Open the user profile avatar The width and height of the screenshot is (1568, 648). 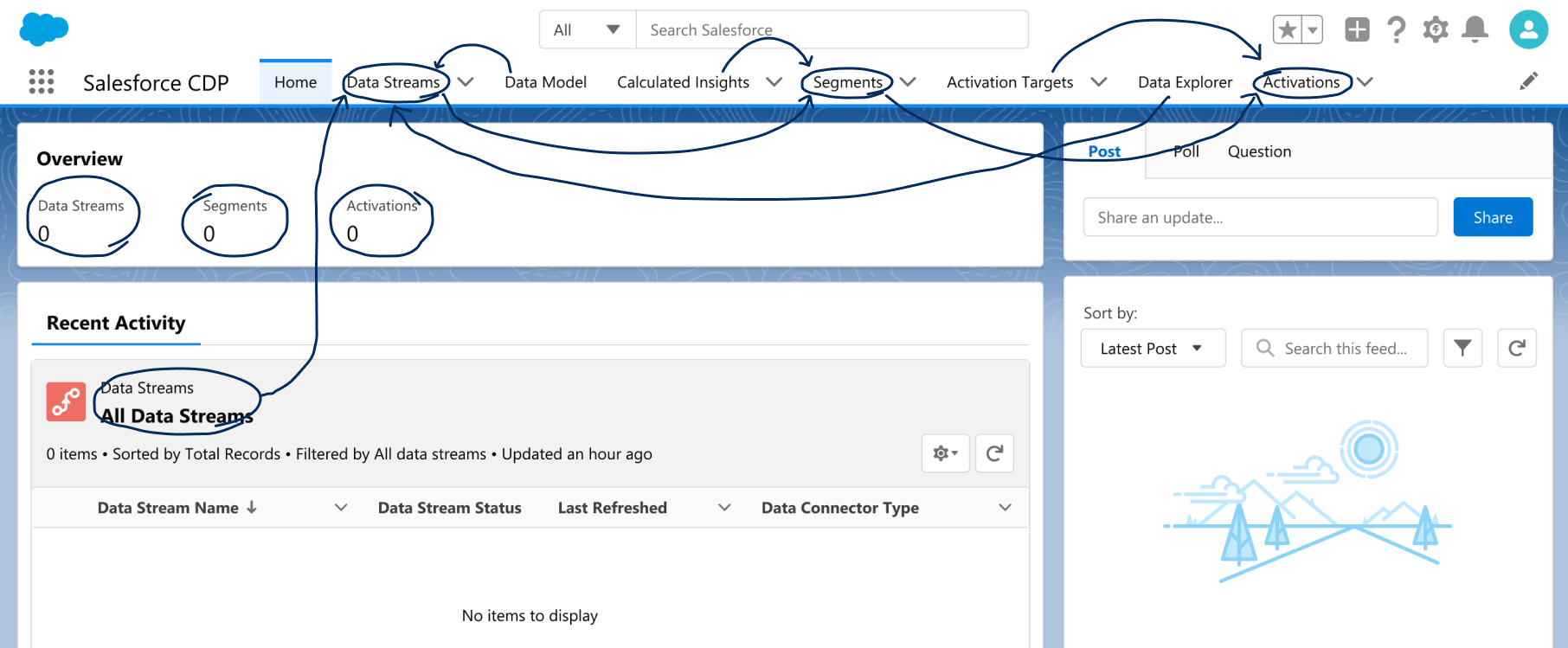click(x=1528, y=29)
